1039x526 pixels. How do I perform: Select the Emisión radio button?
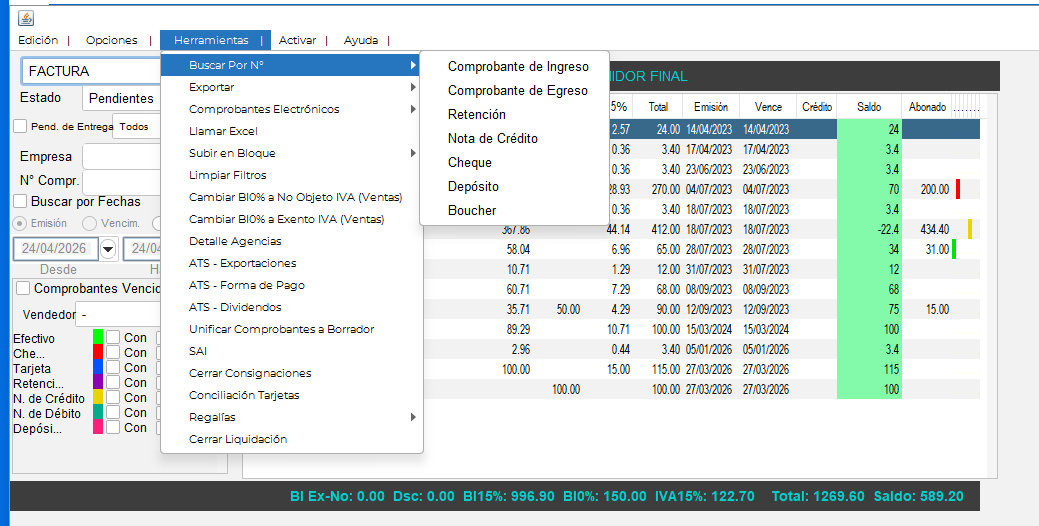tap(21, 223)
